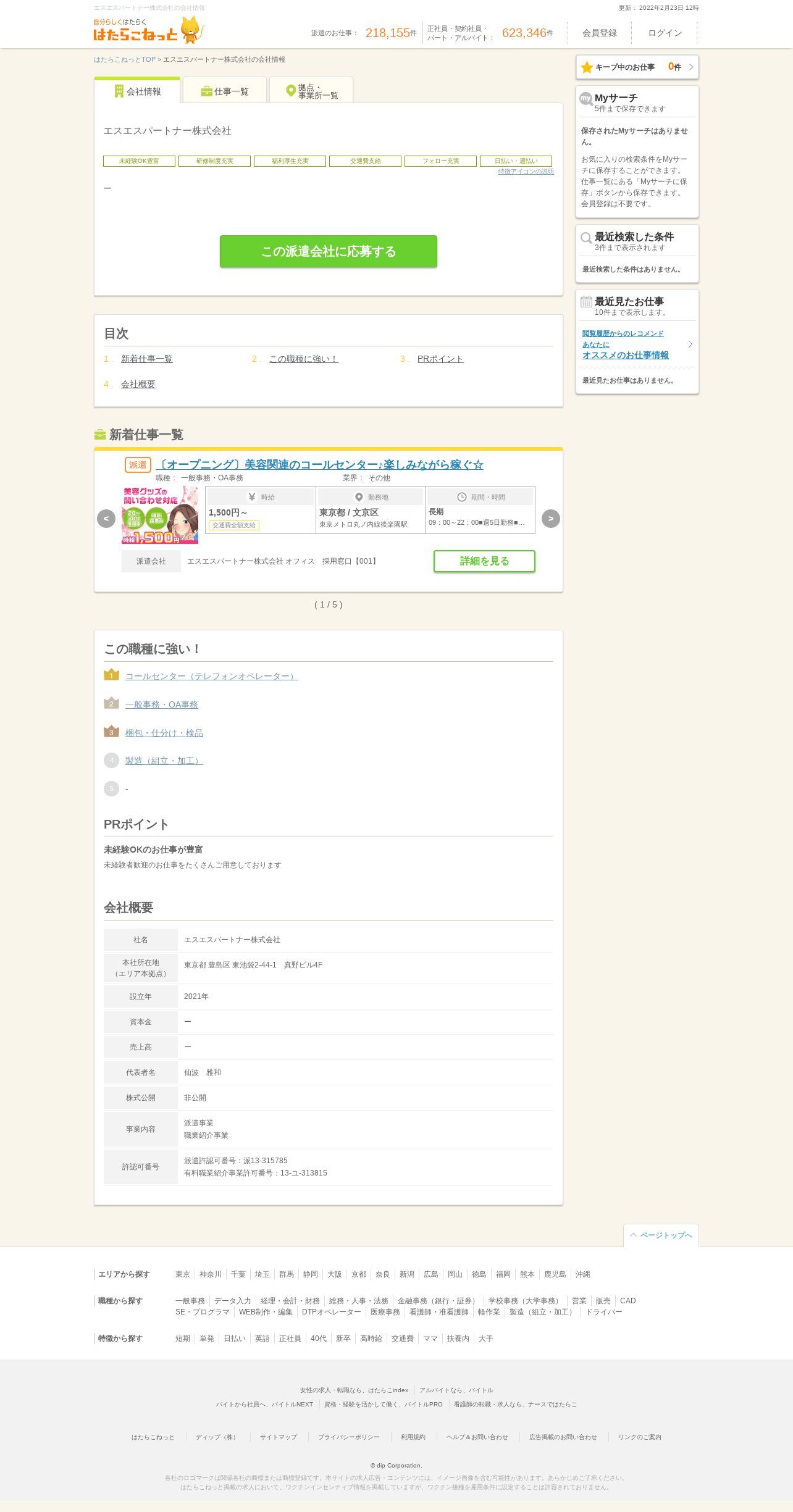Viewport: 793px width, 1512px height.
Task: Click the rank 2 silver crown icon
Action: point(111,703)
